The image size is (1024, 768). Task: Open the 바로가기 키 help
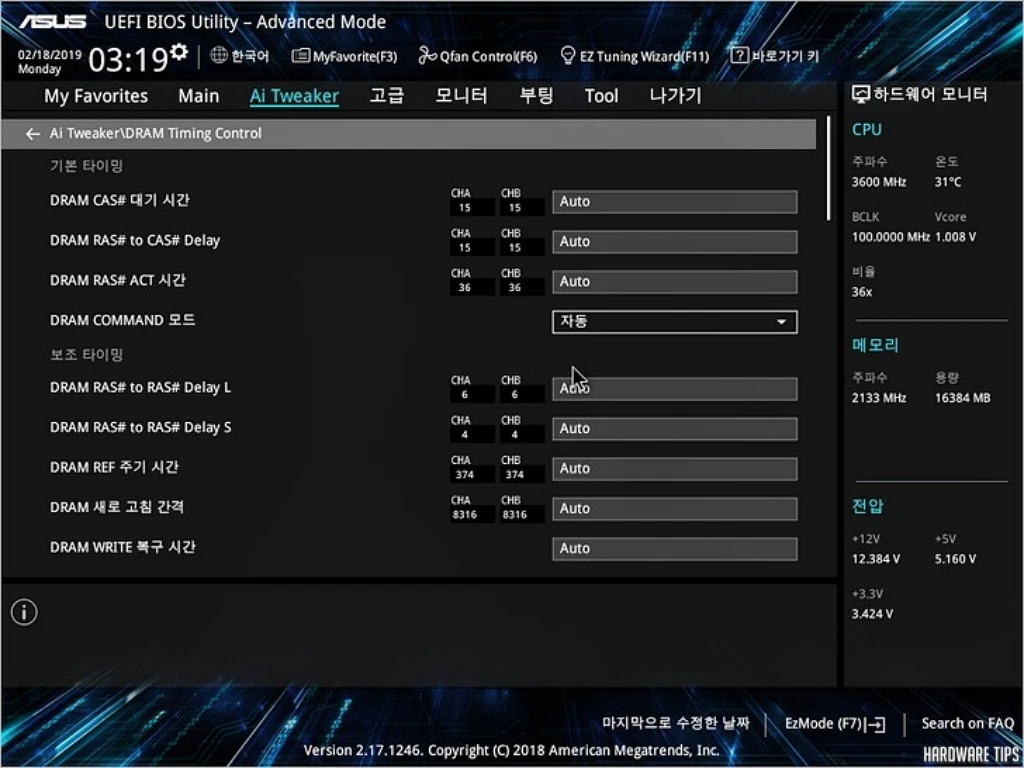[x=775, y=56]
